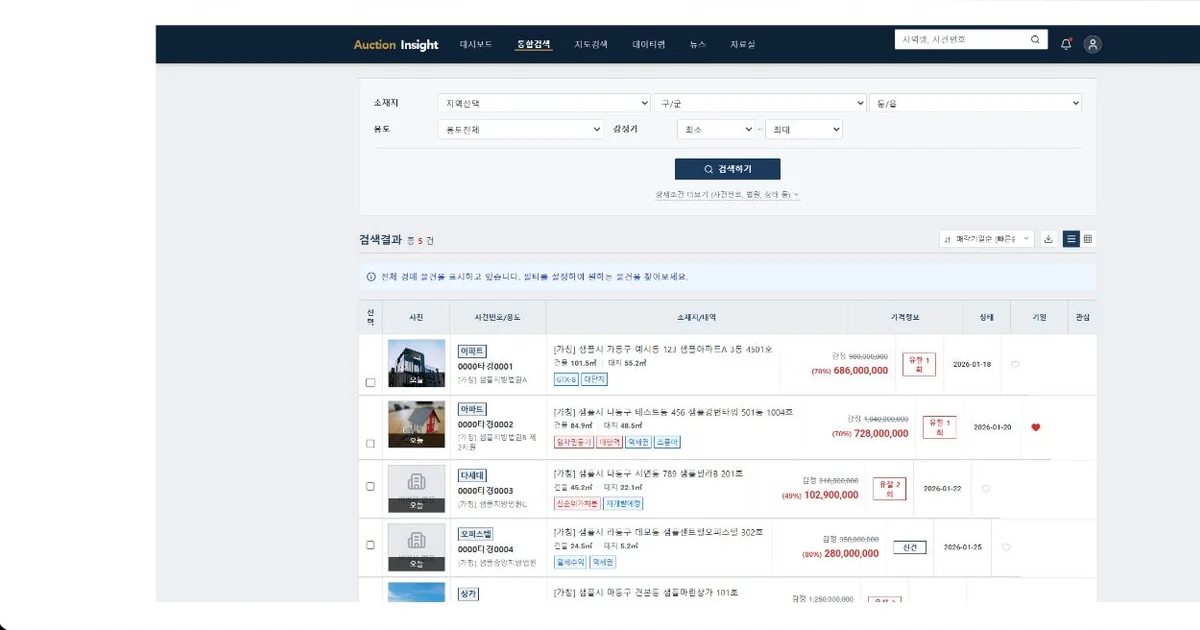
Task: Favorite the 0000타경0001 listing heart
Action: coord(1015,365)
